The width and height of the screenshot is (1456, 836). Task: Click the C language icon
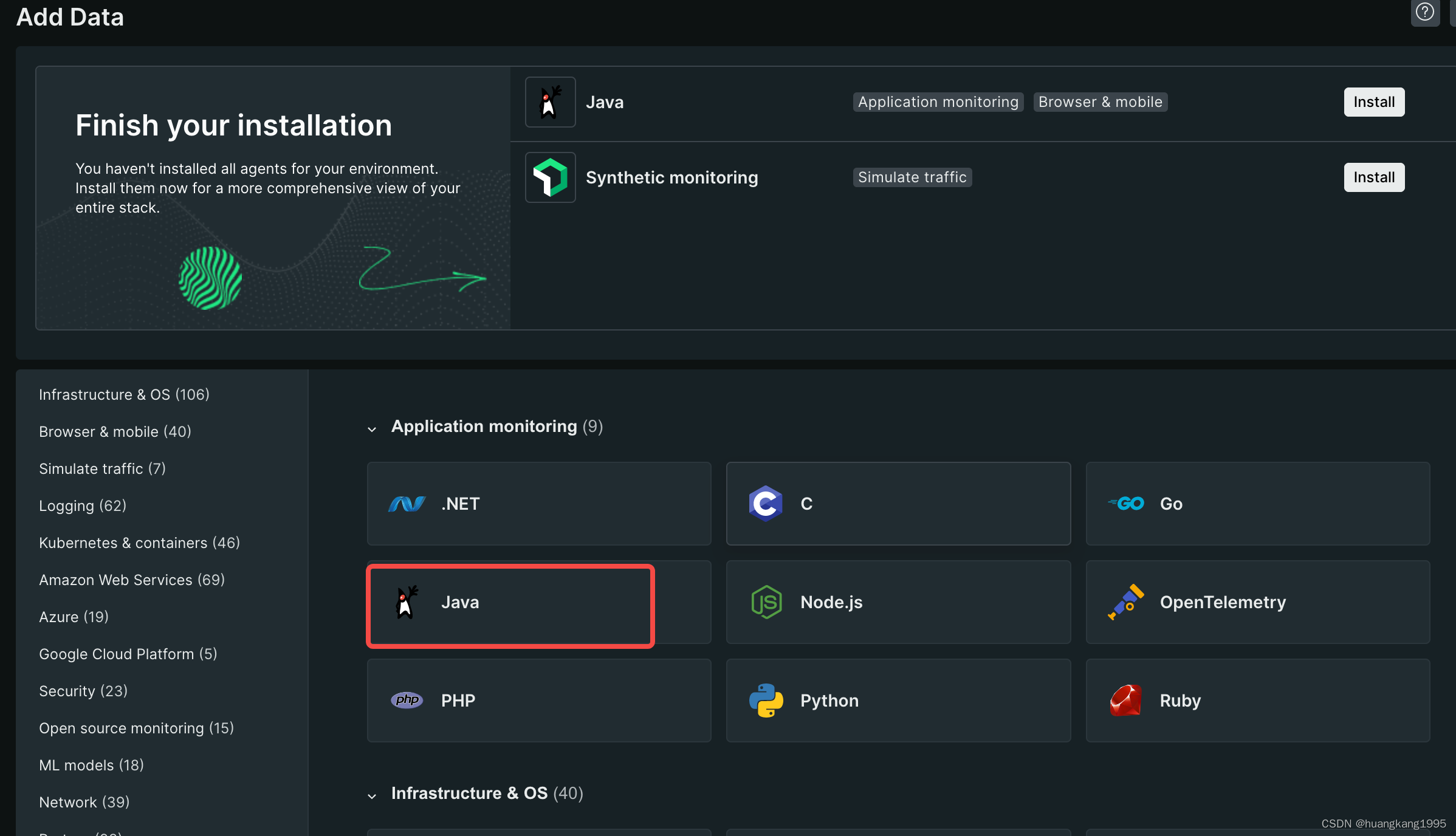coord(765,503)
